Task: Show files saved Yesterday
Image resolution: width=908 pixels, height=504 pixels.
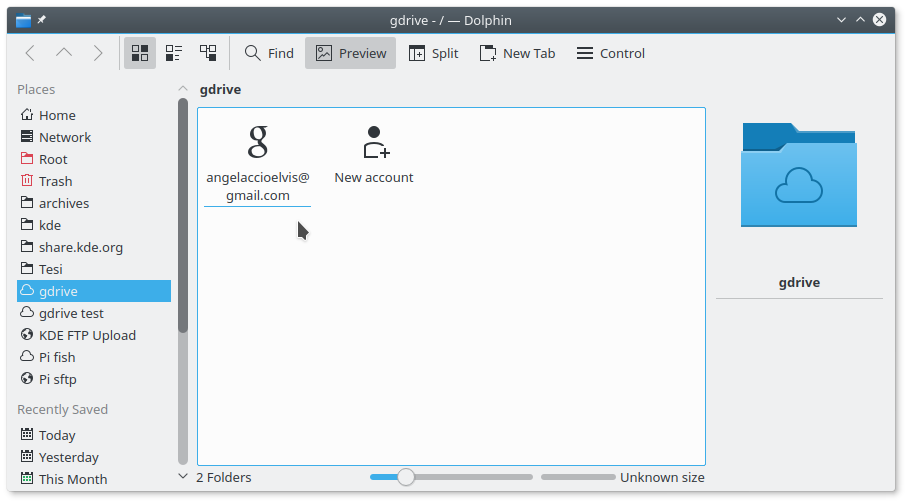Action: tap(94, 457)
